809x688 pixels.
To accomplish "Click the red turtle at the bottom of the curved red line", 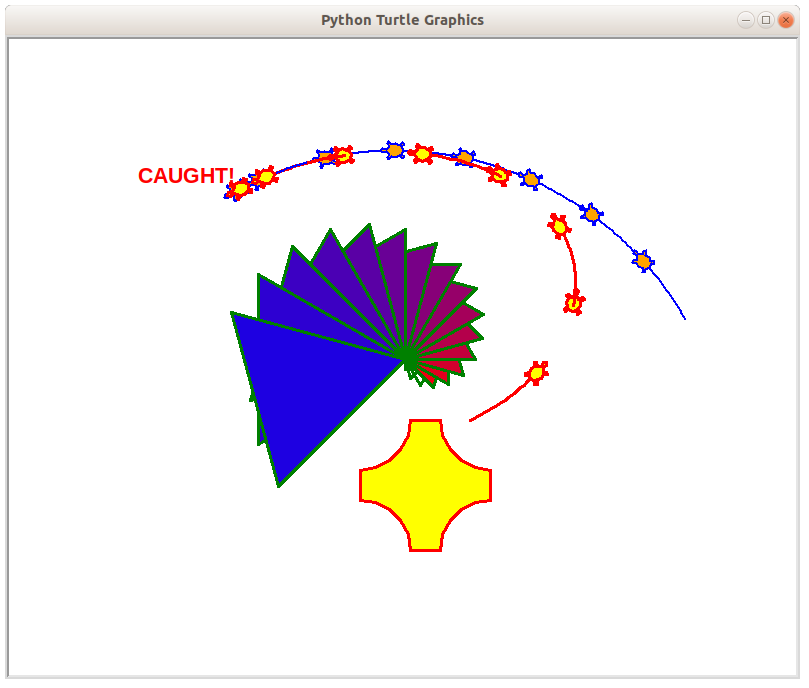I will tap(574, 303).
